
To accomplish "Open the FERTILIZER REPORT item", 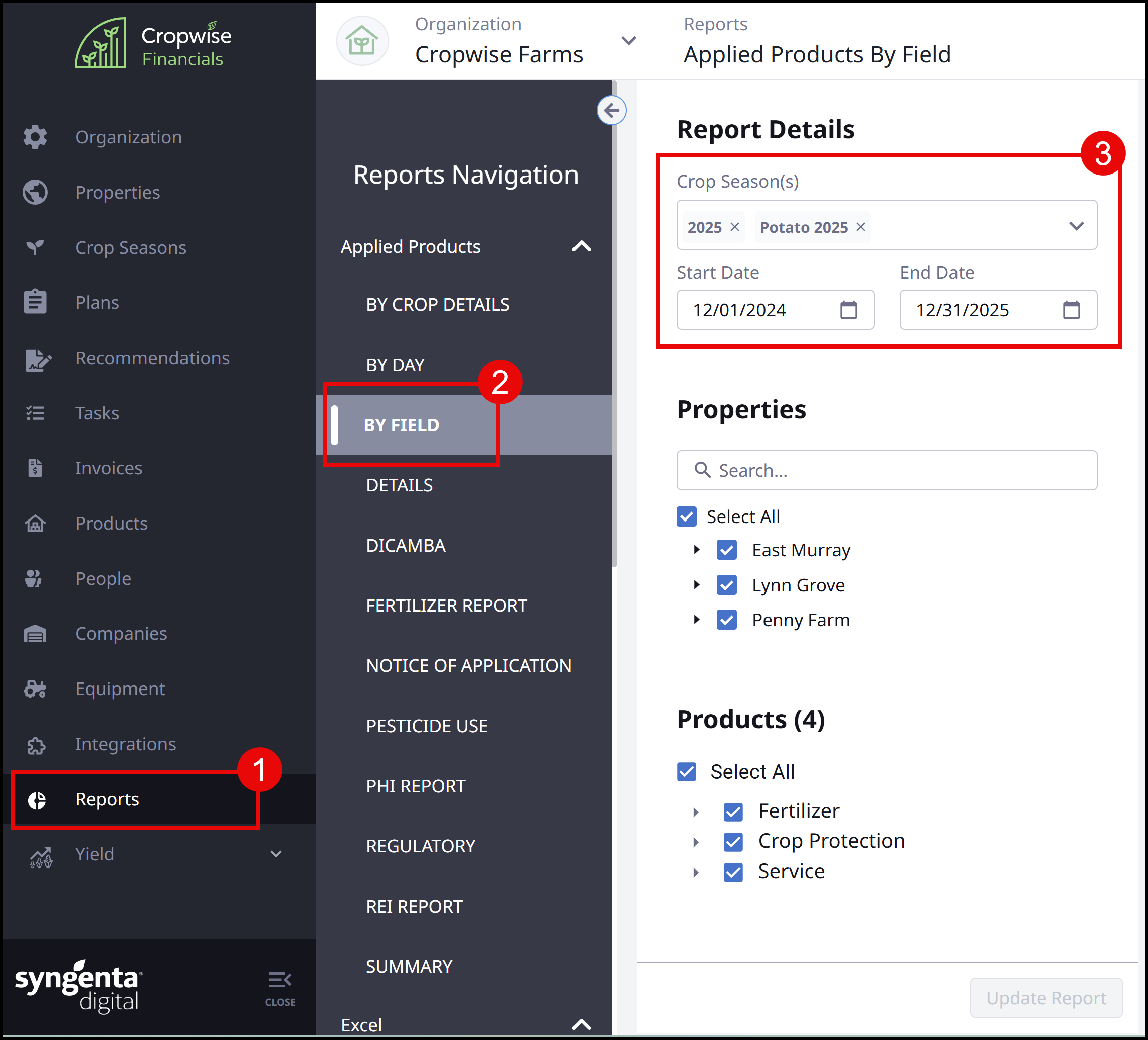I will pyautogui.click(x=447, y=605).
